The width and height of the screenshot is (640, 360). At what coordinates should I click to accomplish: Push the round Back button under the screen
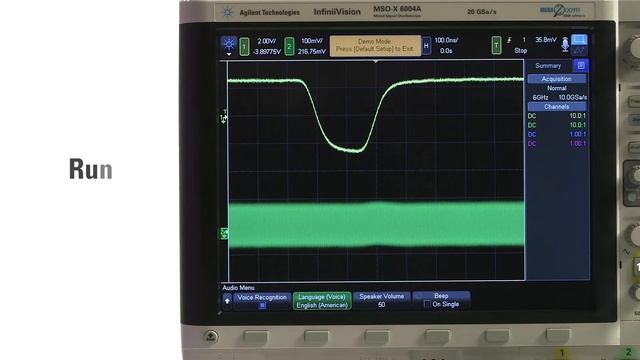[211, 336]
